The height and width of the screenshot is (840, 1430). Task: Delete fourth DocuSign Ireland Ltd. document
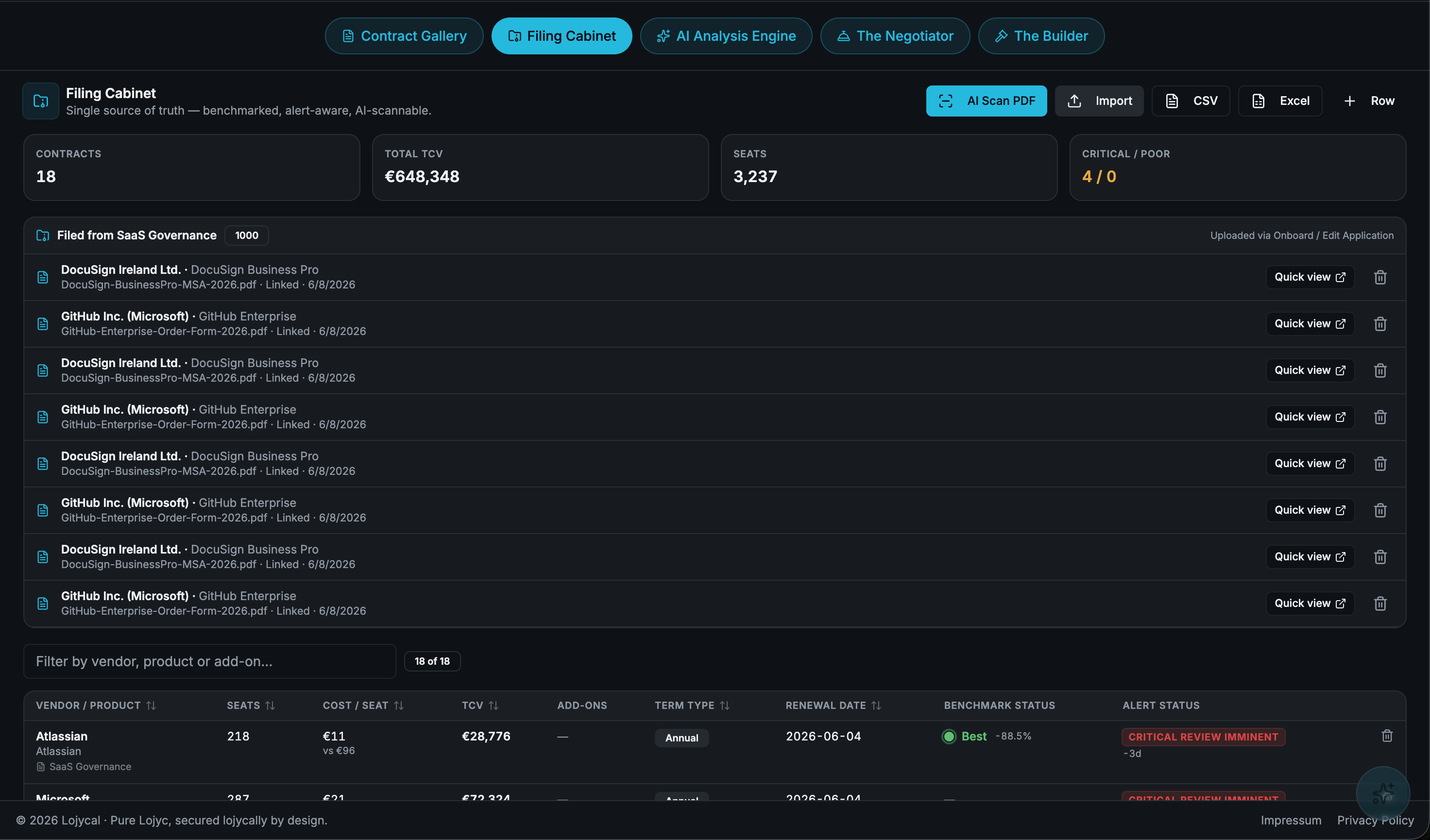(x=1380, y=556)
